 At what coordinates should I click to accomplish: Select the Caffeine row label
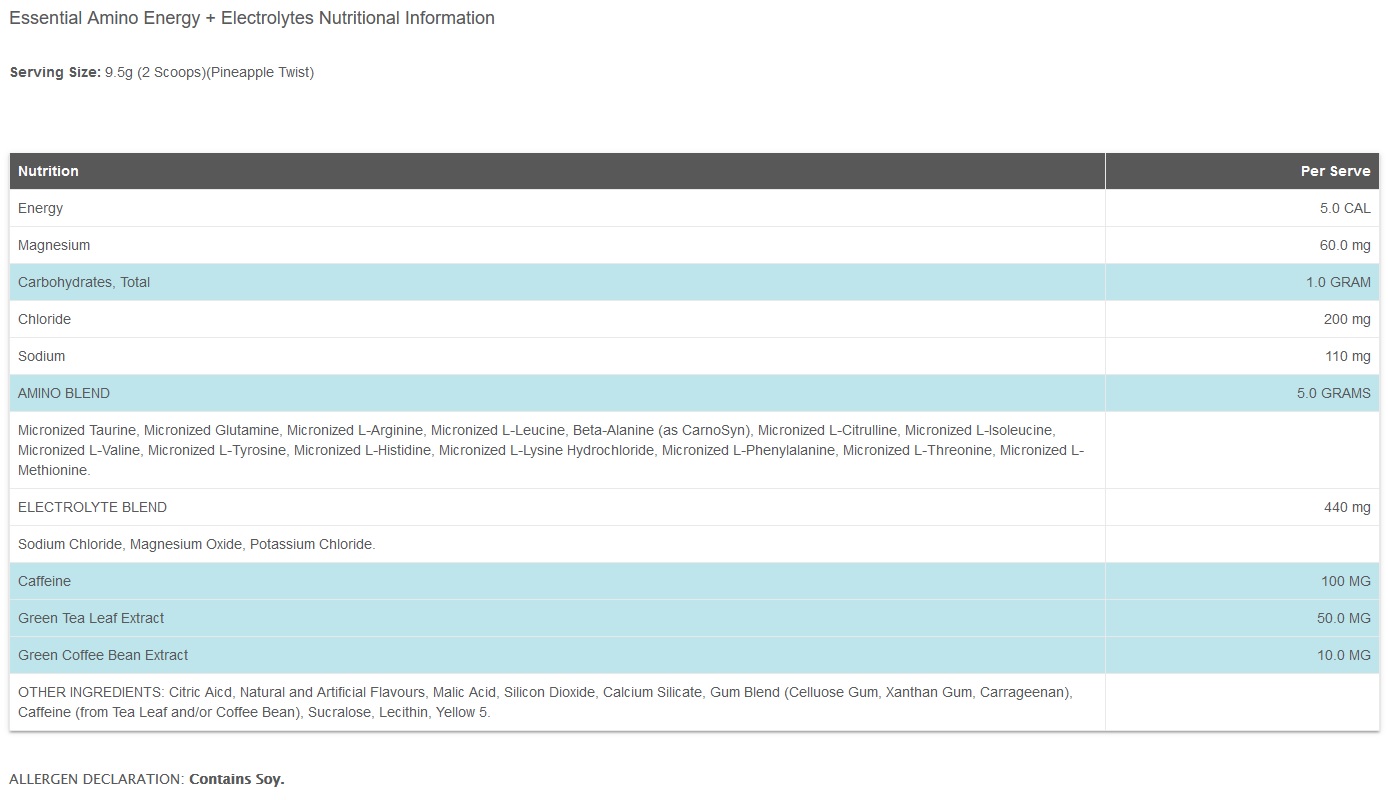point(44,581)
